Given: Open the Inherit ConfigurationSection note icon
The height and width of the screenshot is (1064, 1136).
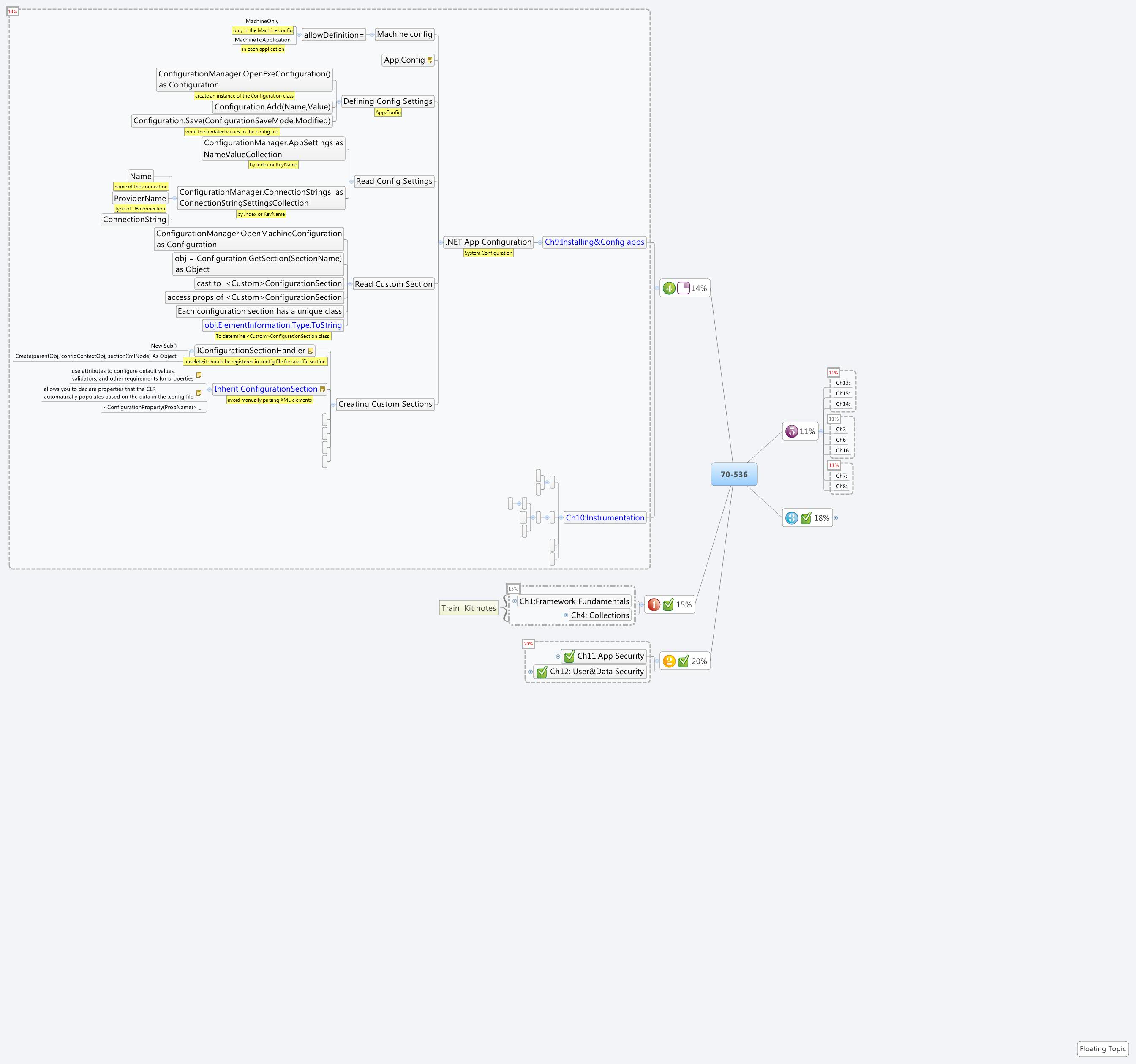Looking at the screenshot, I should pos(322,389).
